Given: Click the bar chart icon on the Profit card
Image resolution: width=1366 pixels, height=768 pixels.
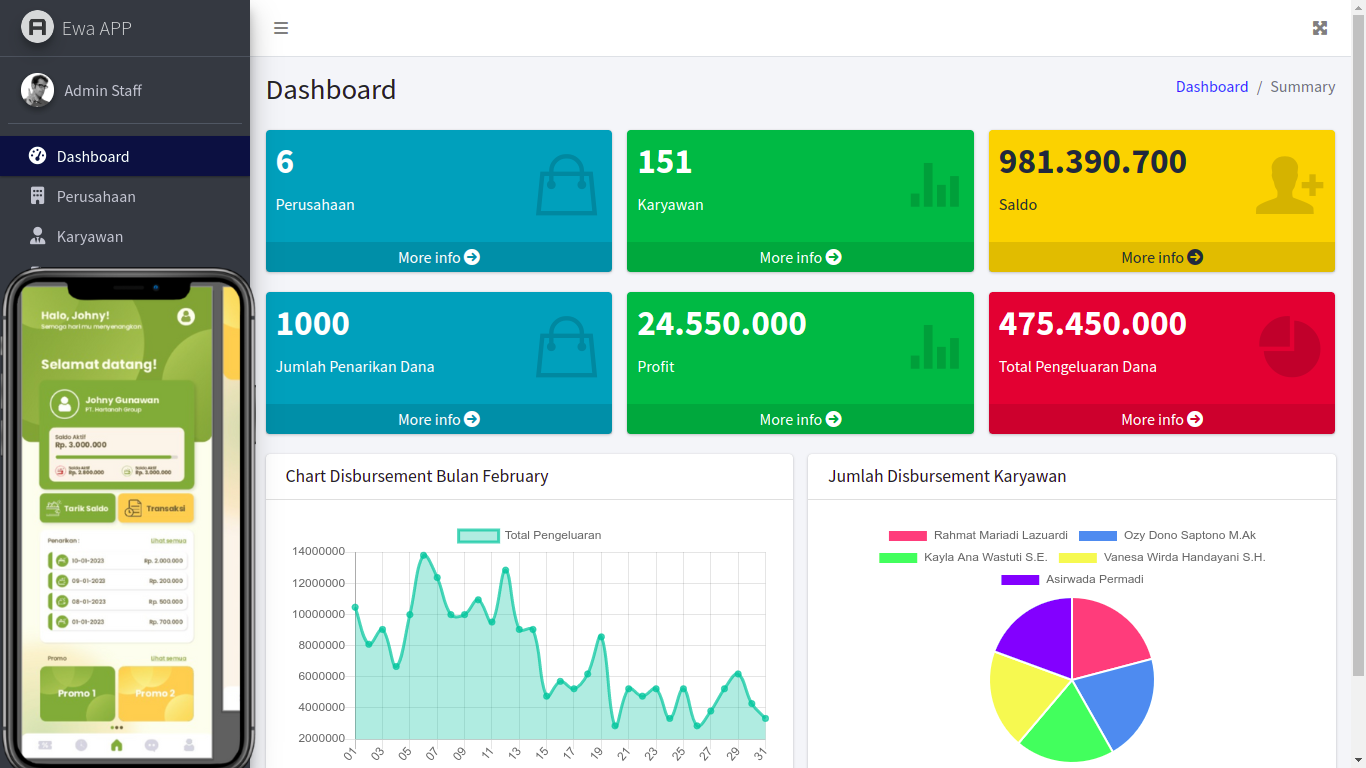Looking at the screenshot, I should pyautogui.click(x=935, y=347).
